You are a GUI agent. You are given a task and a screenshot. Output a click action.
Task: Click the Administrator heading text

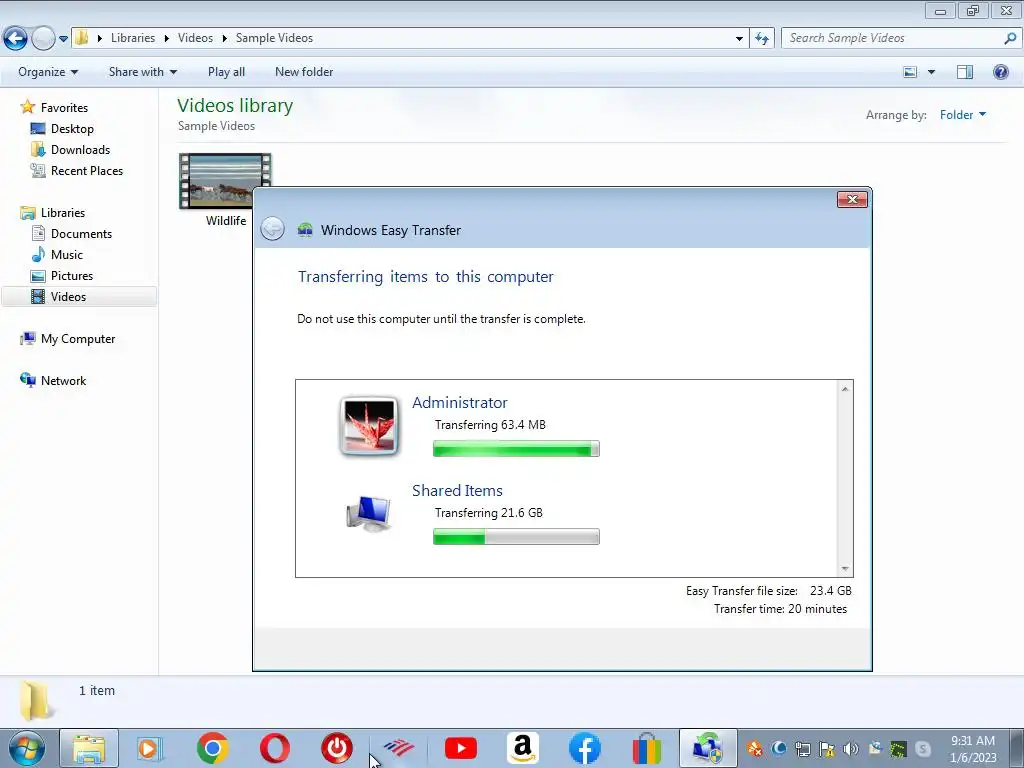point(459,402)
